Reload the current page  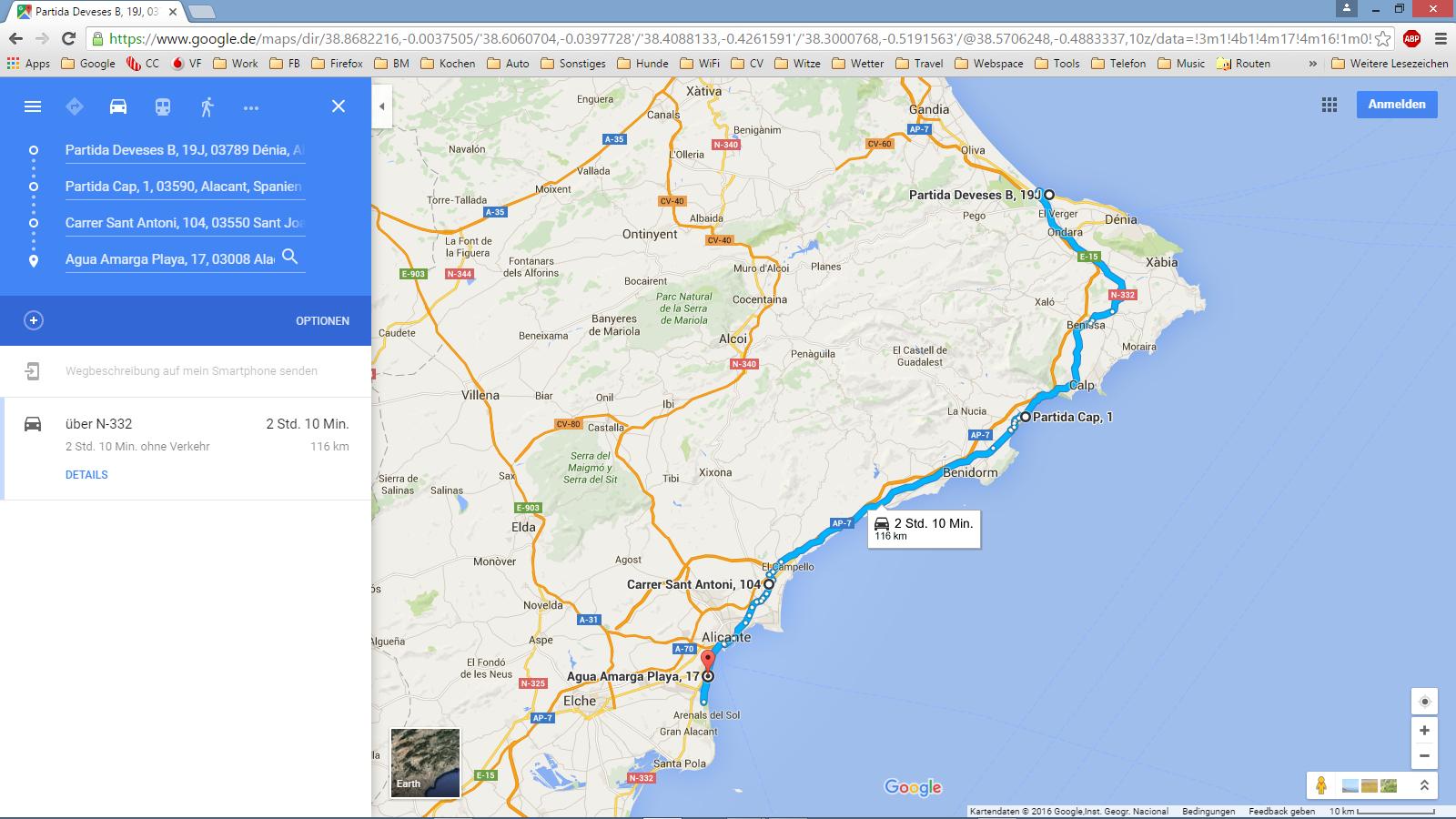[x=68, y=38]
